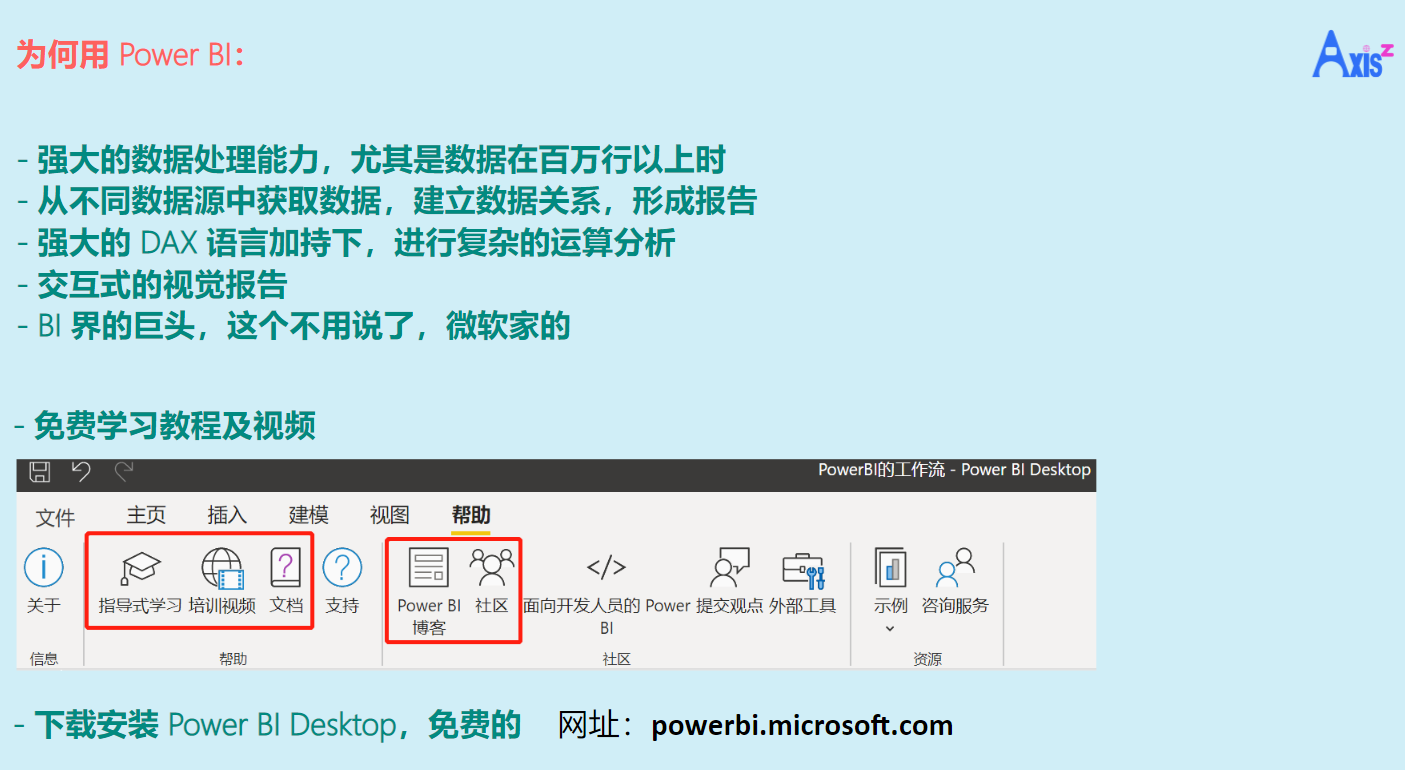Click the Undo arrow icon
Image resolution: width=1405 pixels, height=770 pixels.
coord(81,471)
